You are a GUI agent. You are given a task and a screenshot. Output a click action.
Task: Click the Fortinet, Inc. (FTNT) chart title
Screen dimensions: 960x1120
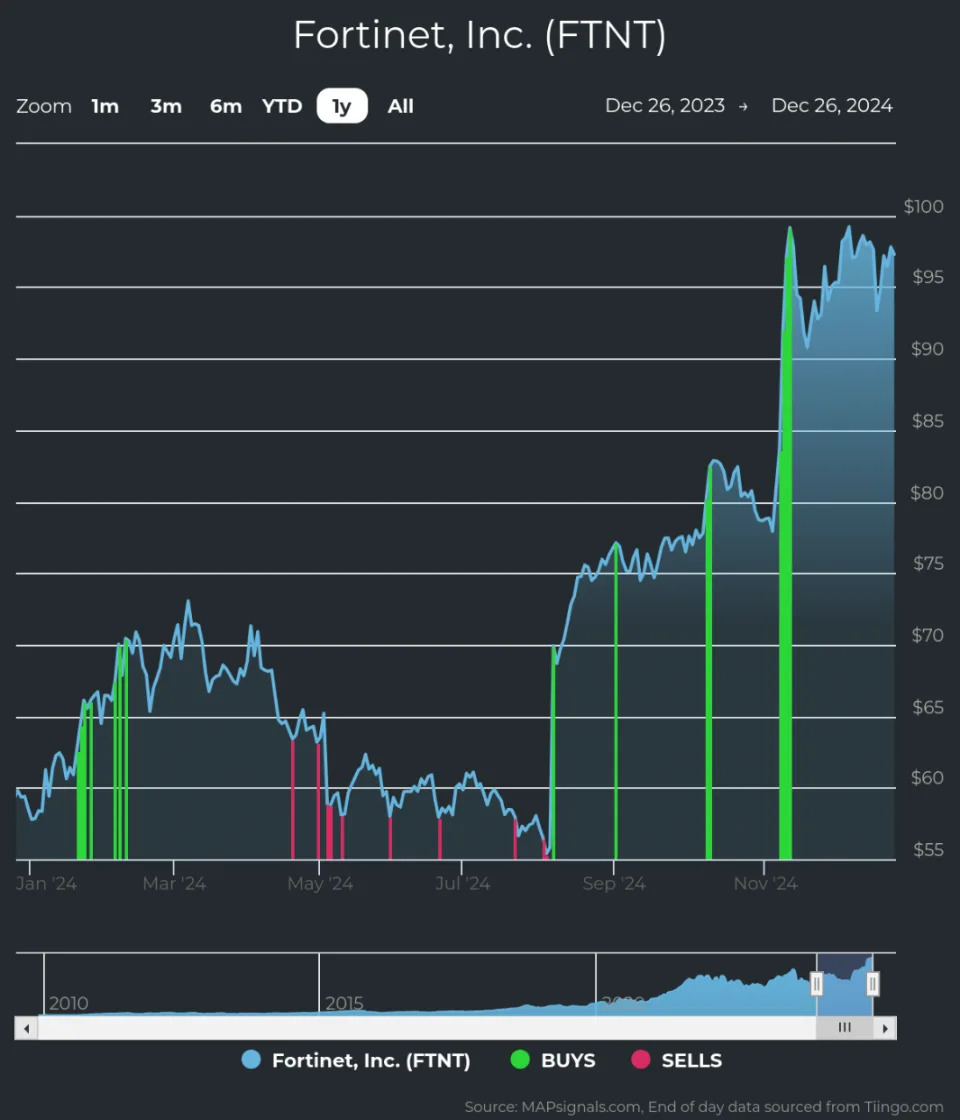pyautogui.click(x=480, y=34)
